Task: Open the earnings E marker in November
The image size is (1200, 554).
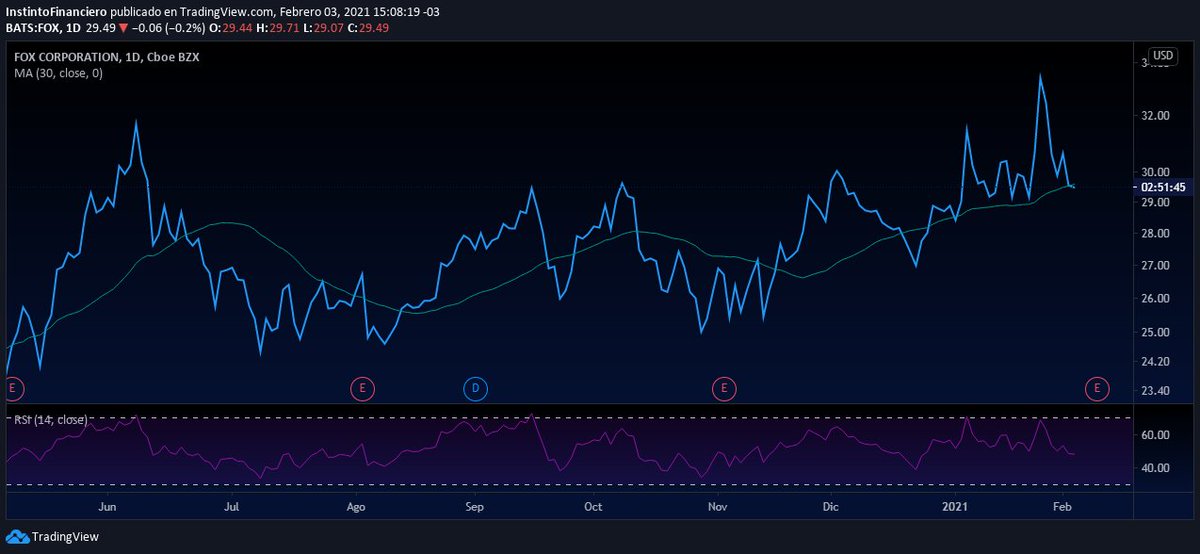Action: [722, 387]
